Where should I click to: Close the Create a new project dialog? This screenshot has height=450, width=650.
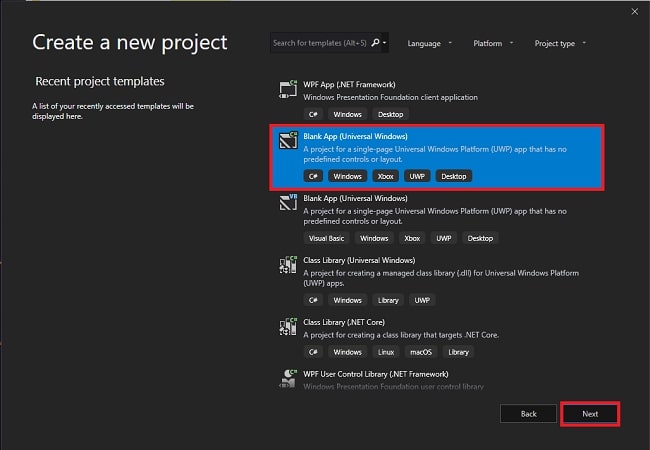635,12
